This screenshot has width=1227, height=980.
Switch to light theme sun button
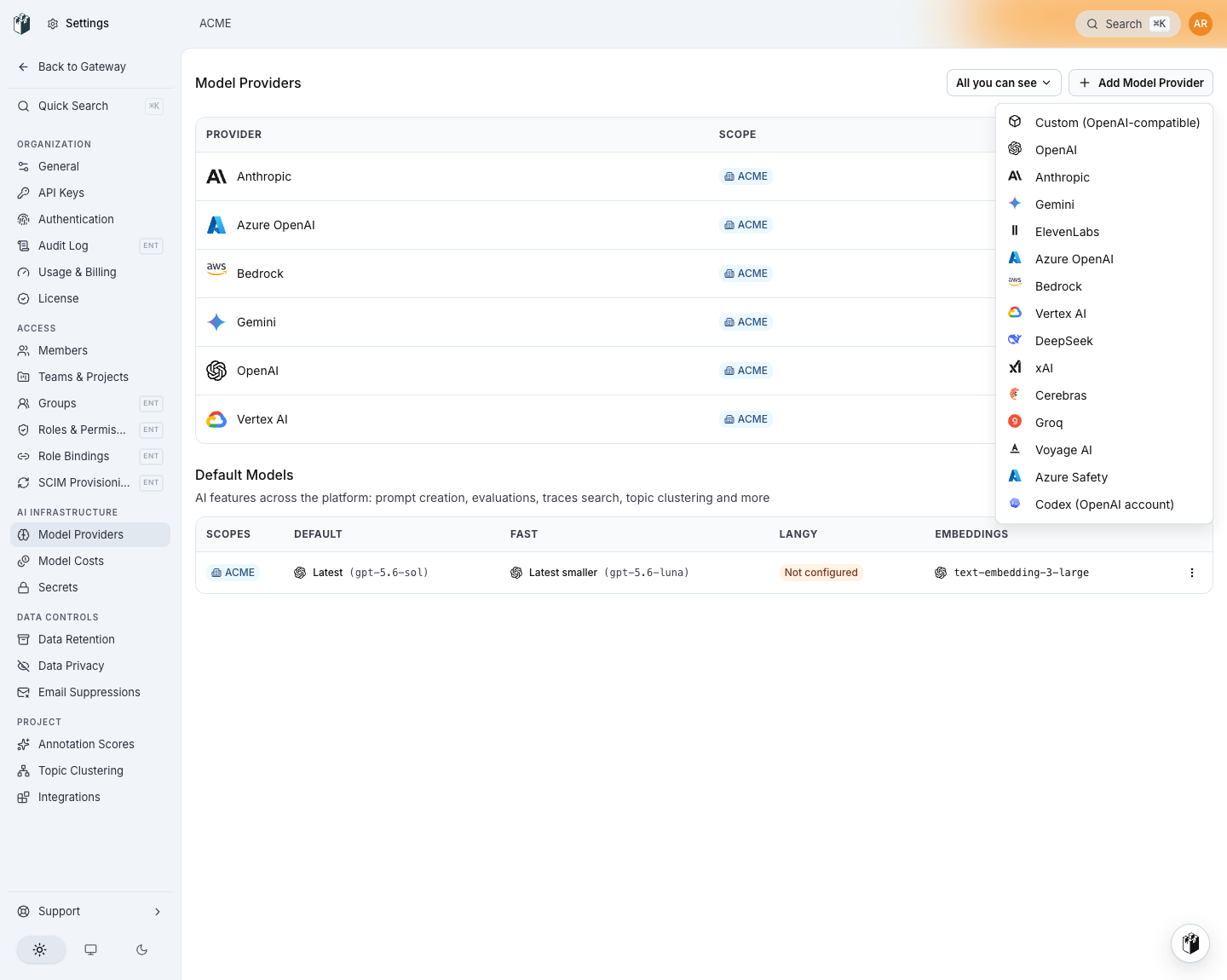point(40,950)
